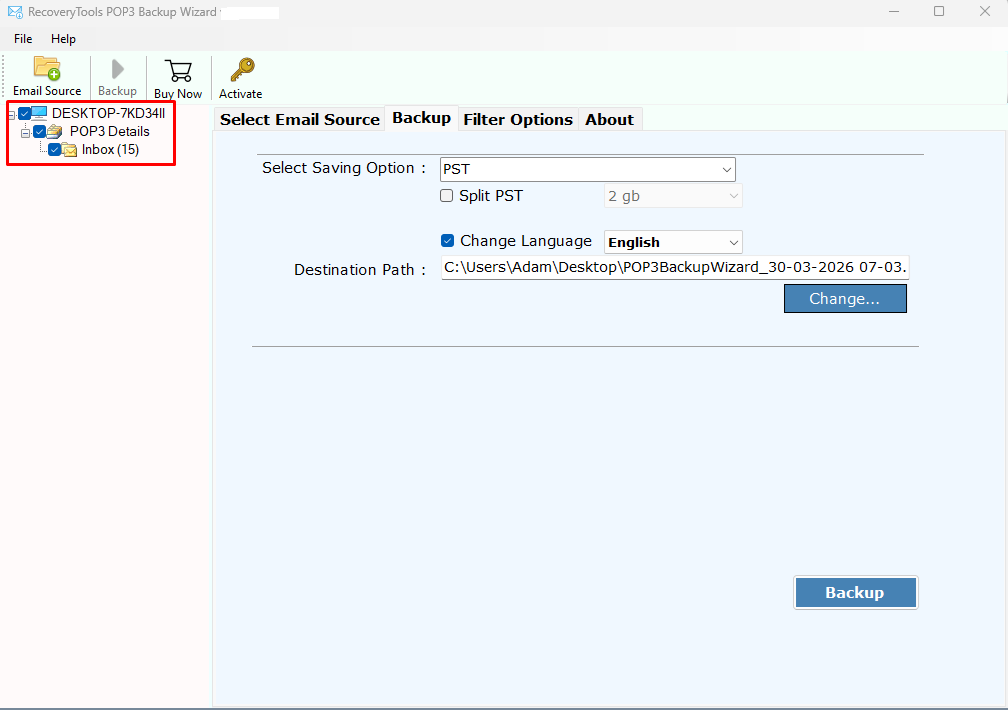Image resolution: width=1008 pixels, height=710 pixels.
Task: Click the Email Source toolbar icon
Action: point(47,68)
